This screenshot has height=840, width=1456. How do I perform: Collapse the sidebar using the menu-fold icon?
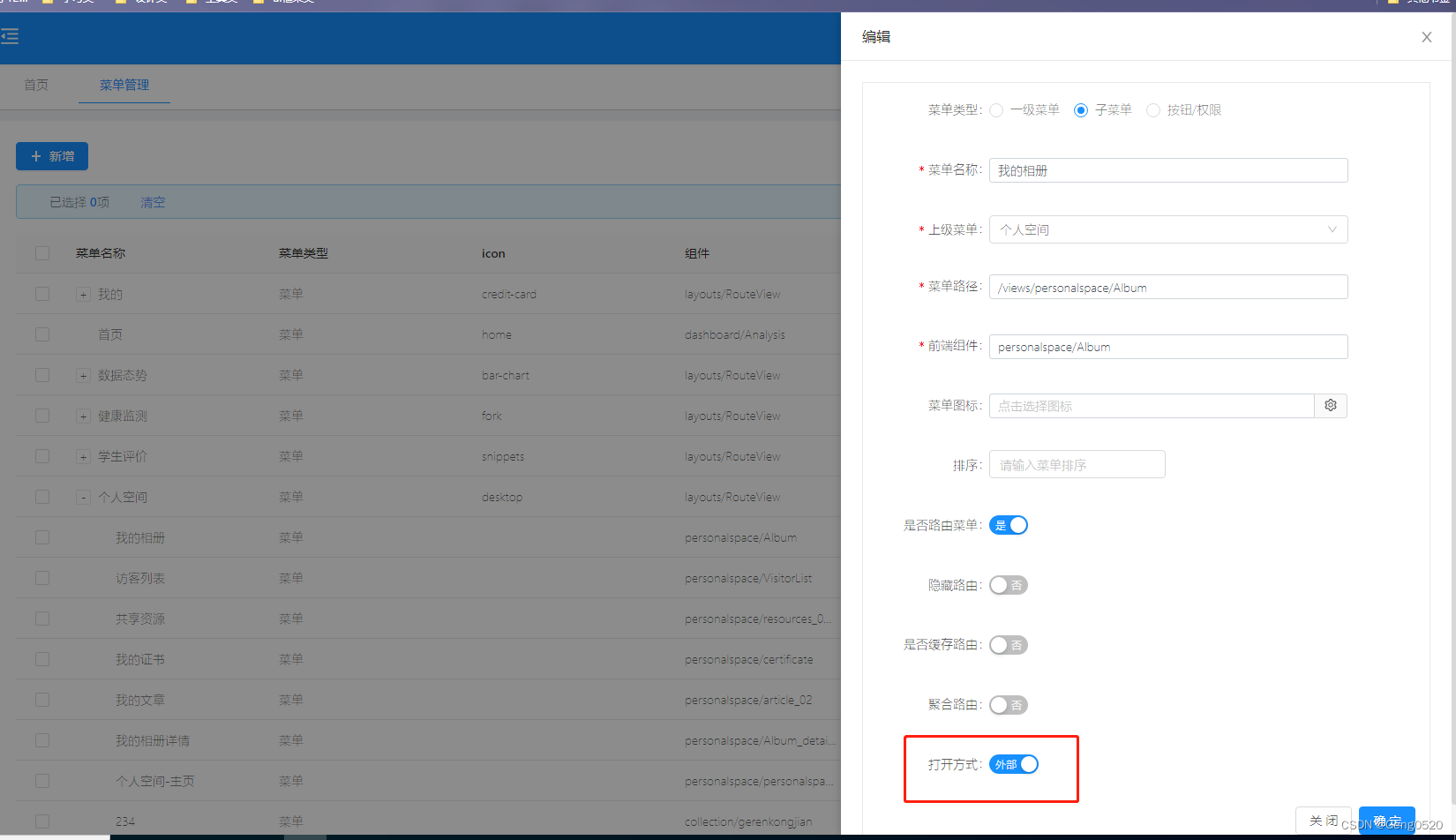click(10, 36)
